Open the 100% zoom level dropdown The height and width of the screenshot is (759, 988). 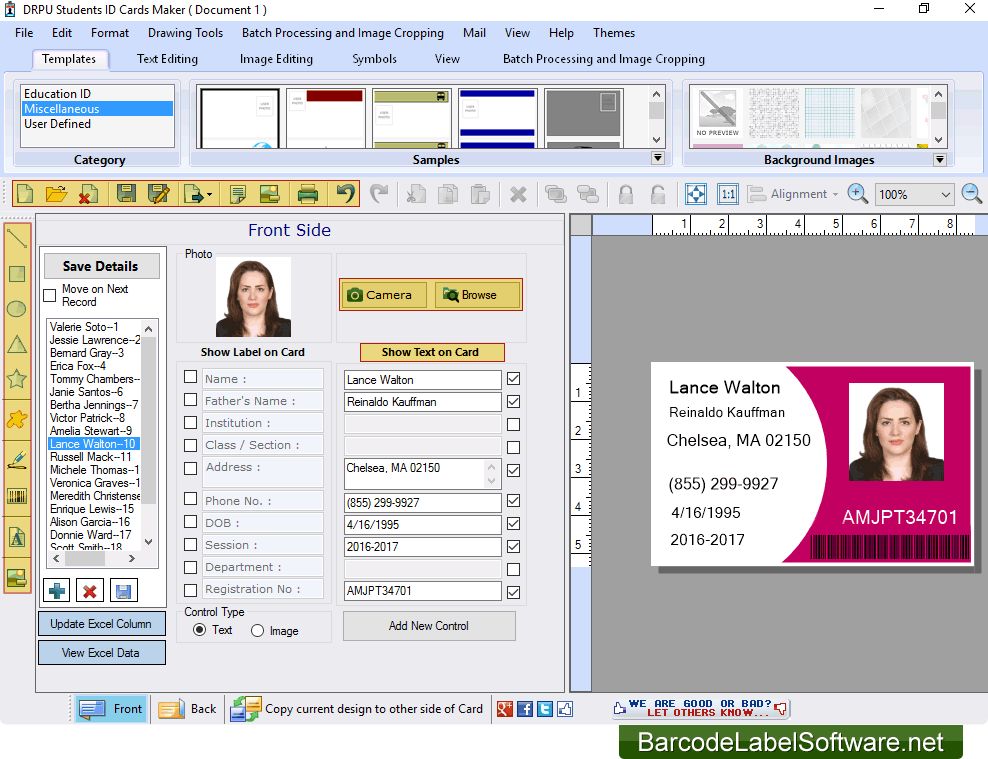[945, 195]
